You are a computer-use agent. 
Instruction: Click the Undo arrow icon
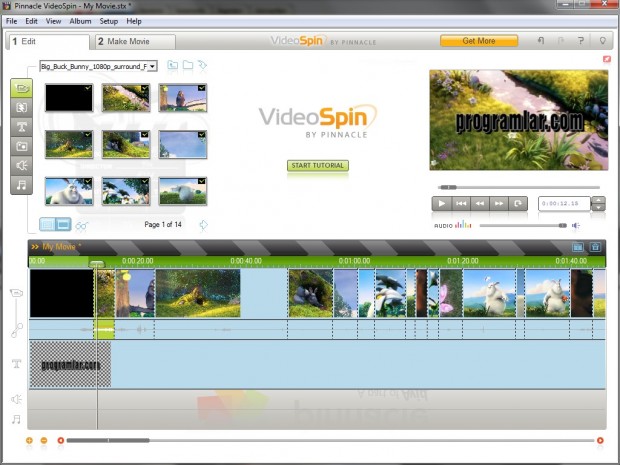541,41
